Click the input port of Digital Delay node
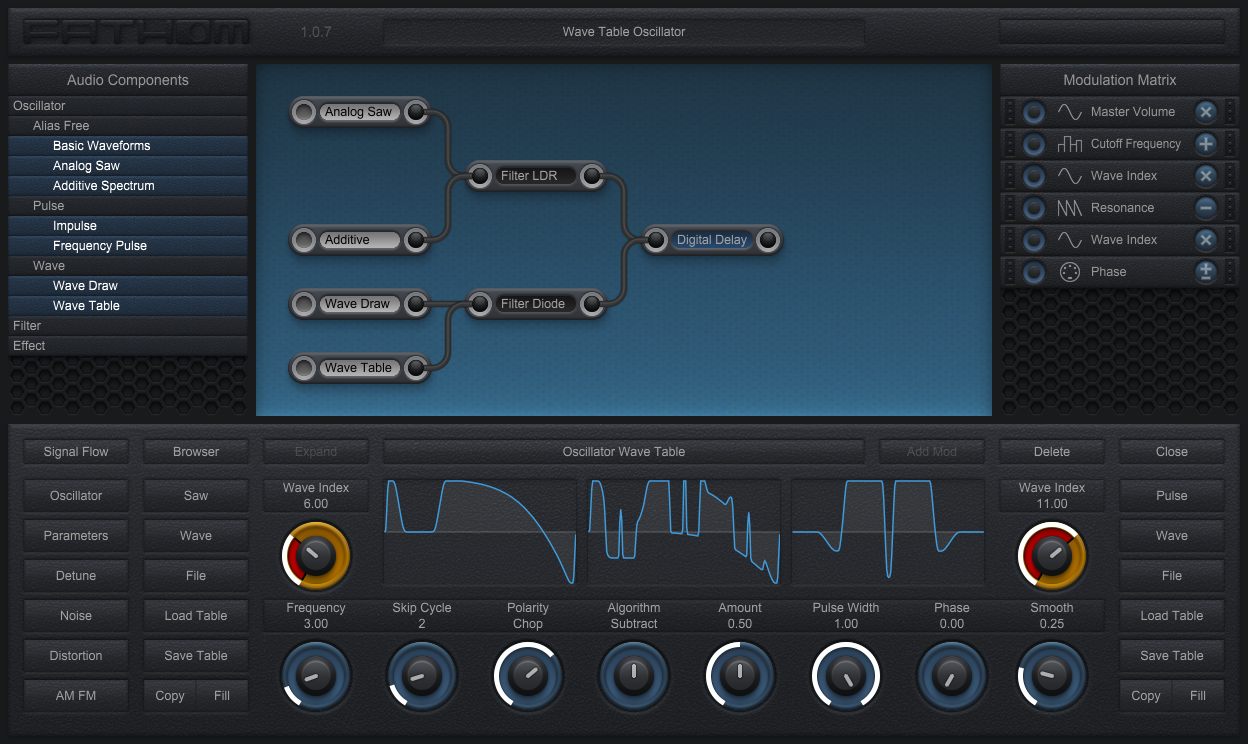 coord(656,240)
